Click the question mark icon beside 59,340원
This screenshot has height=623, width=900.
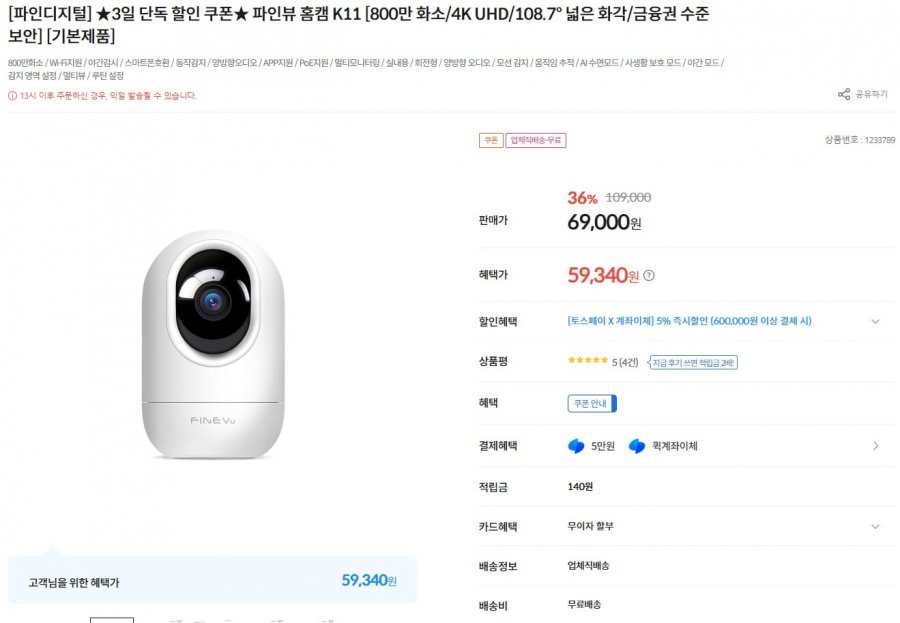pos(649,276)
